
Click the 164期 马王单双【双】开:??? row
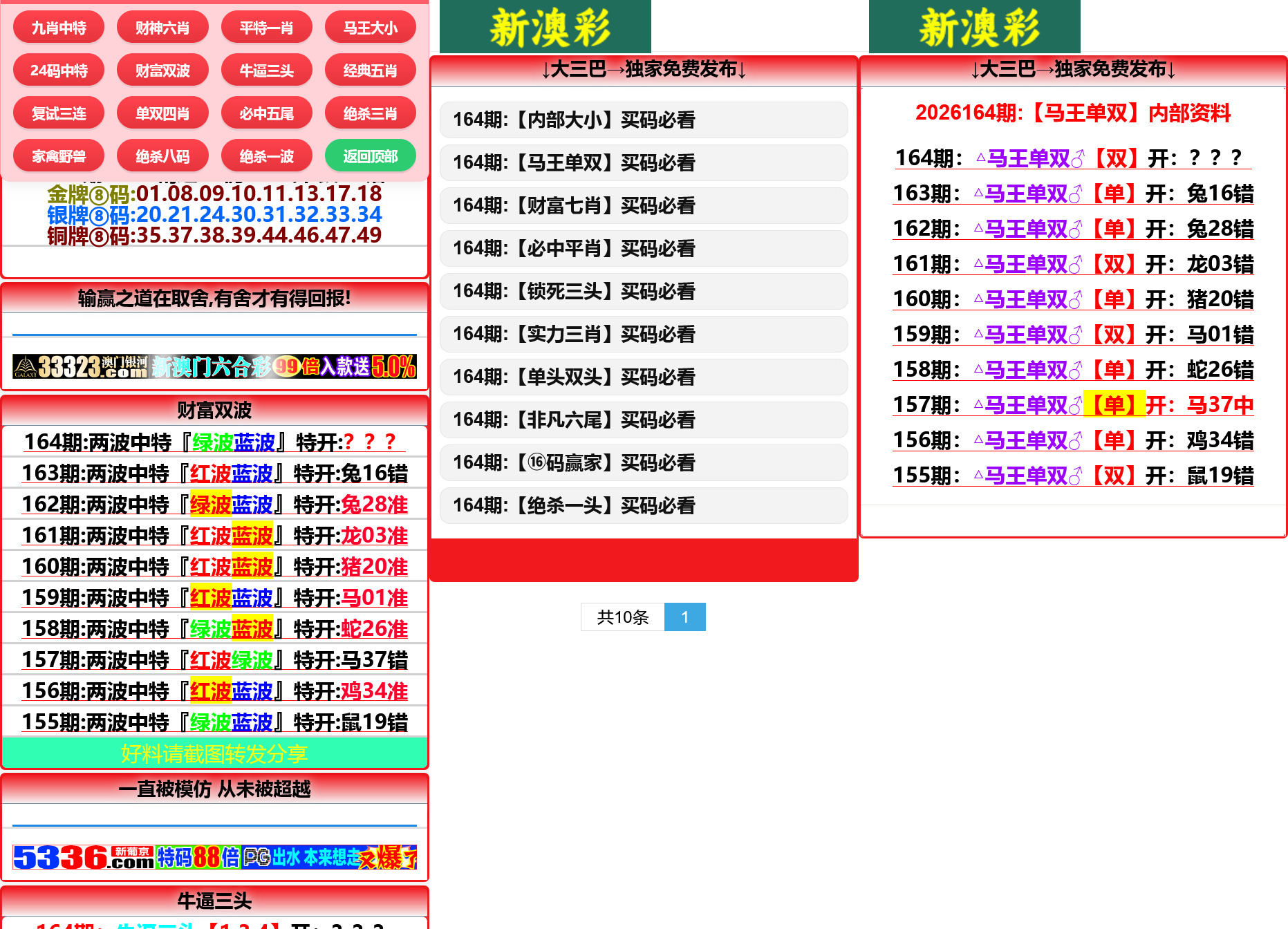(1073, 158)
